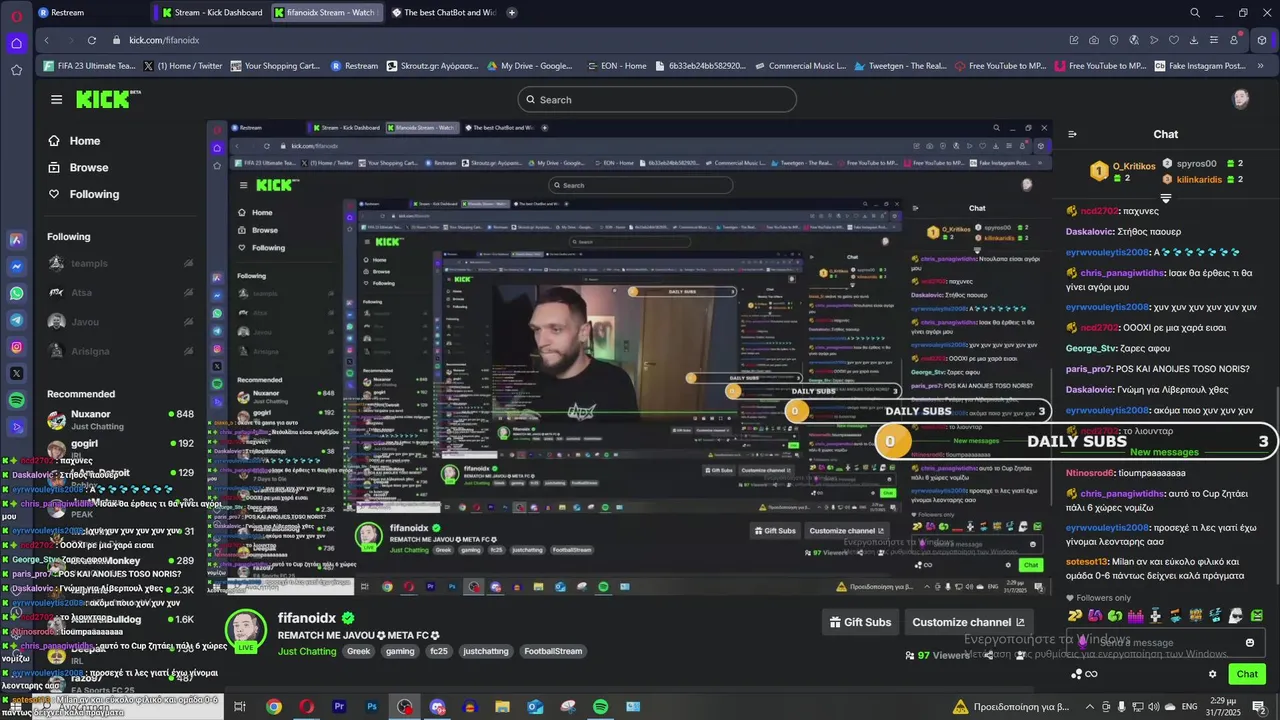Image resolution: width=1280 pixels, height=720 pixels.
Task: Click the Kick logo
Action: 108,99
